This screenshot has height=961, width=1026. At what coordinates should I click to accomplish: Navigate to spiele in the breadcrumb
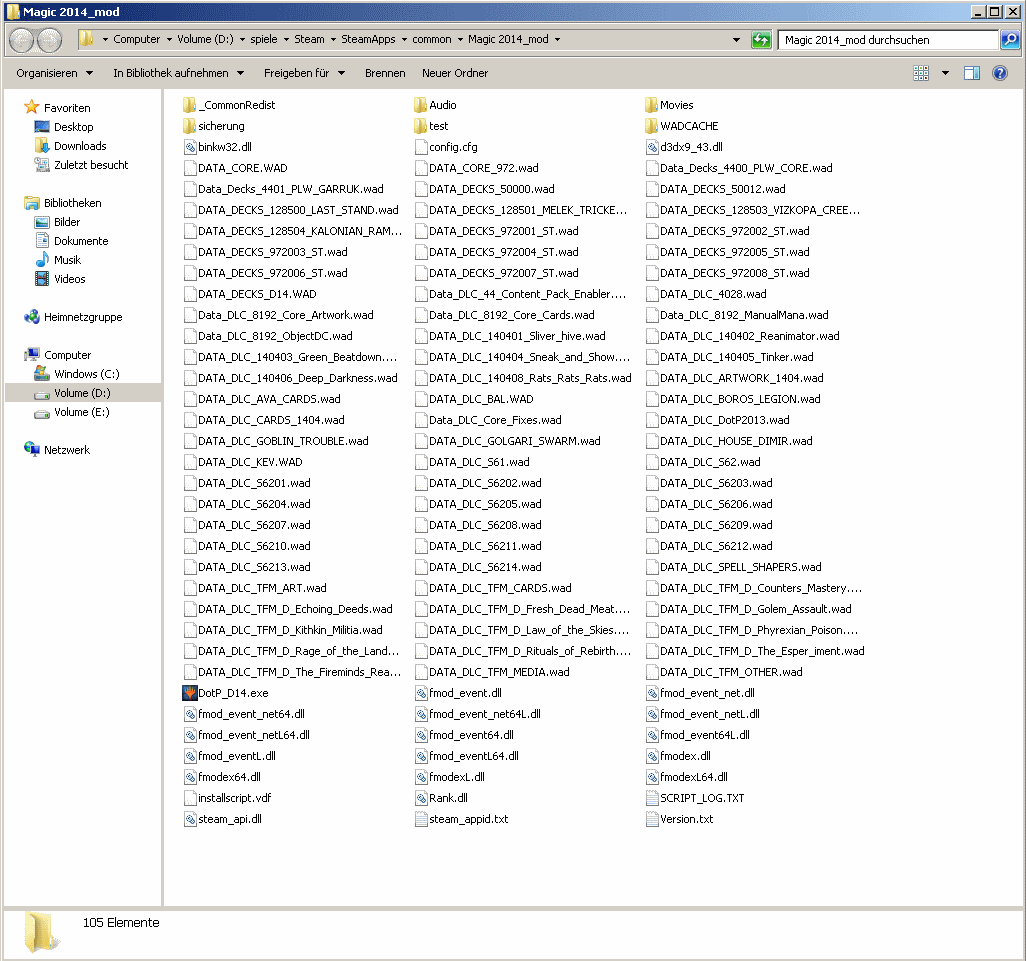coord(264,39)
